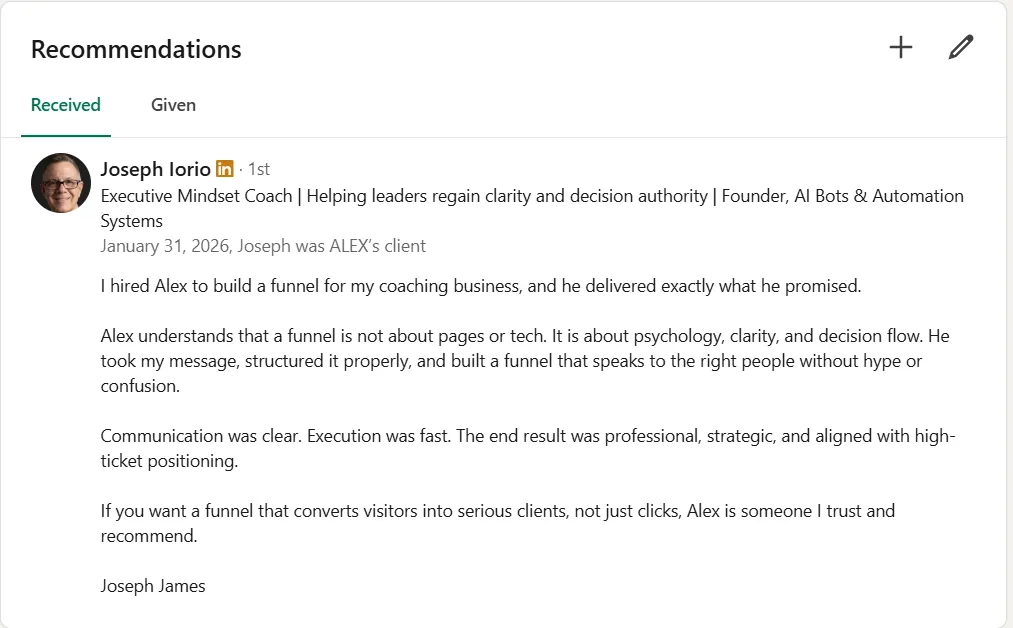Click the pencil edit icon for Recommendations

(960, 47)
